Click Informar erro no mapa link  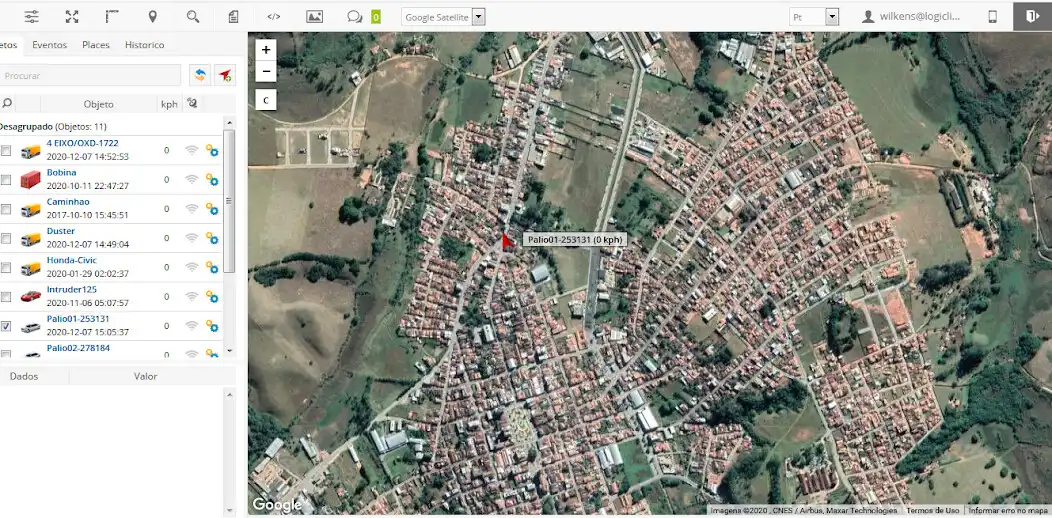(x=1010, y=511)
